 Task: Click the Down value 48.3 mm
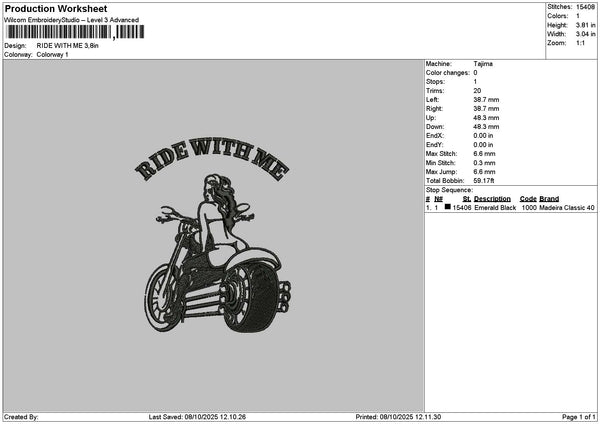click(x=486, y=127)
